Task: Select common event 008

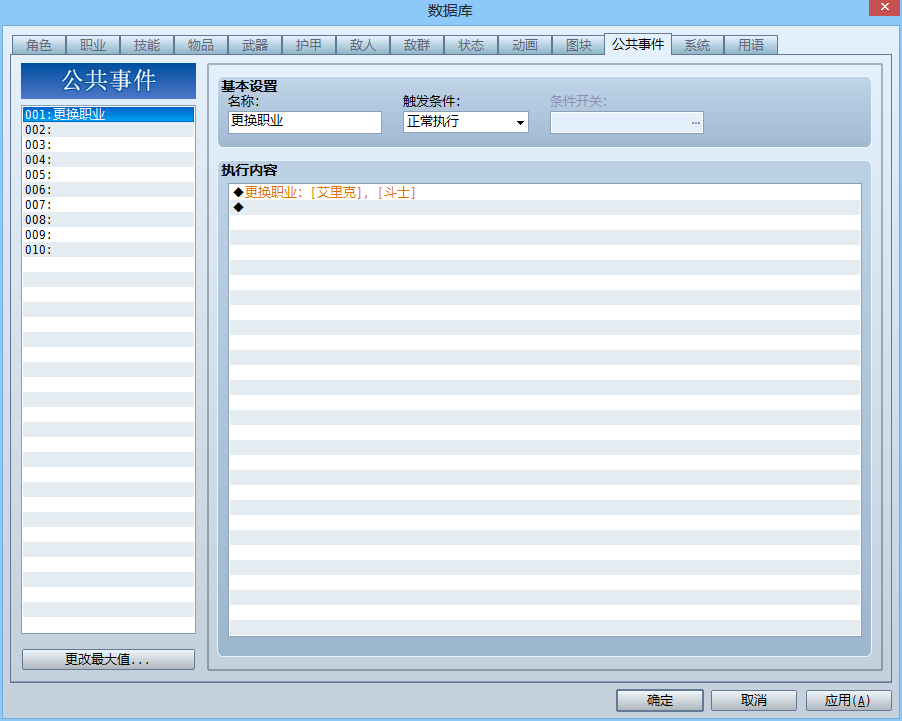Action: [108, 219]
